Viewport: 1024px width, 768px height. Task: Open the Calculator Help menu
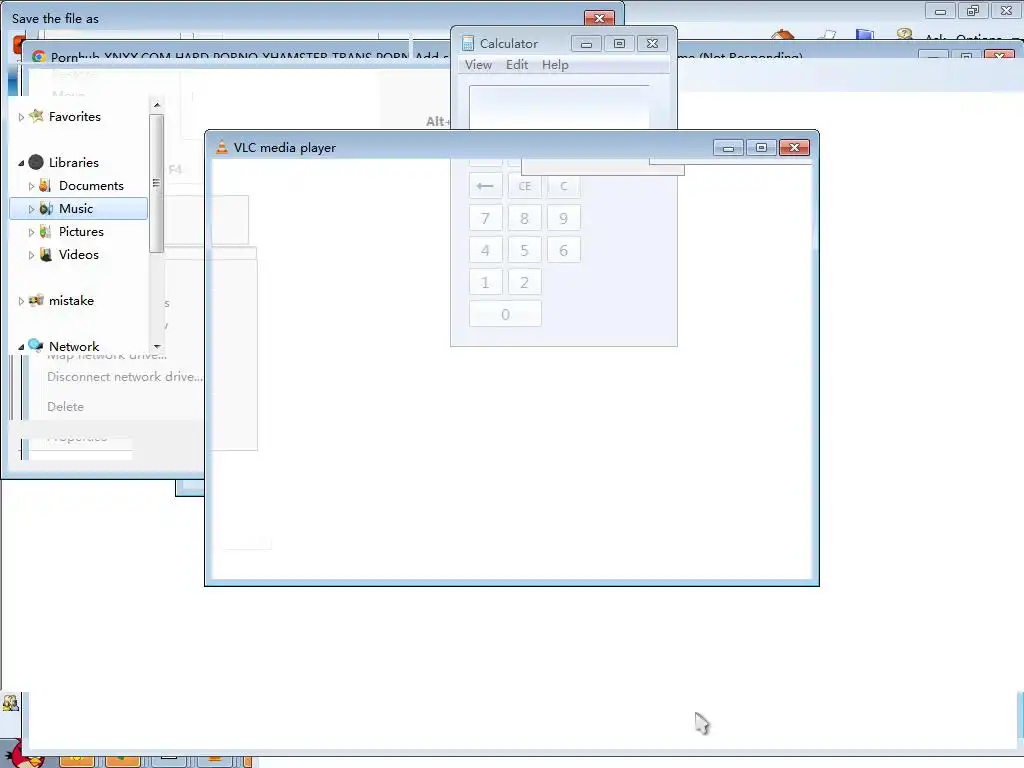(555, 65)
